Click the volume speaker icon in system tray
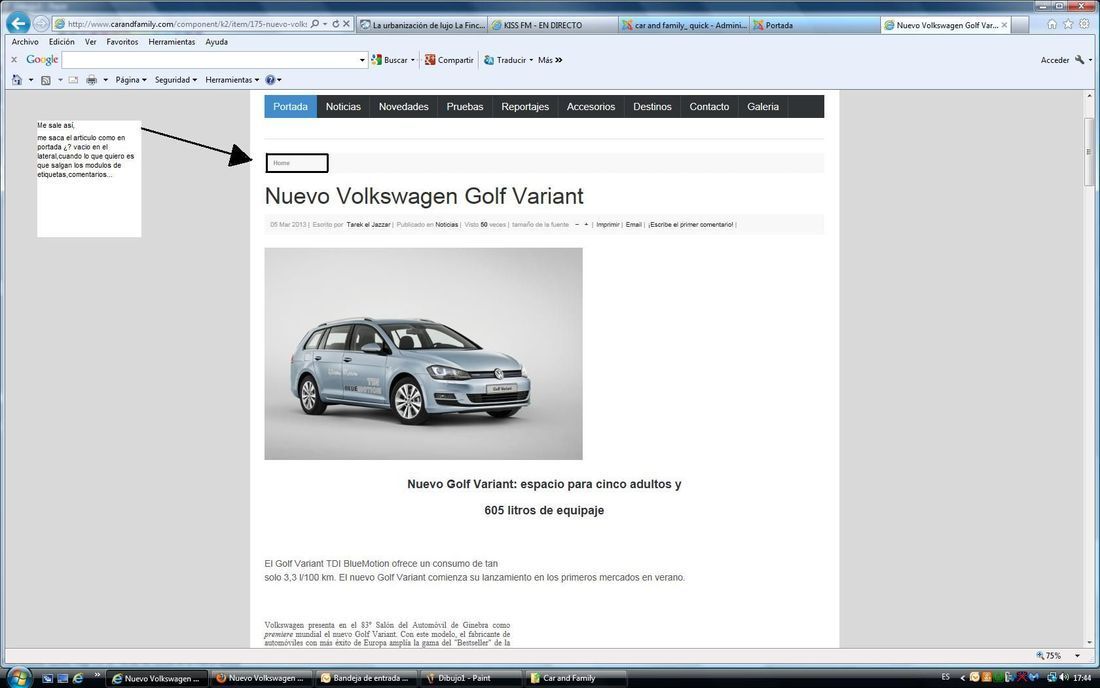The image size is (1100, 688). (x=1065, y=677)
